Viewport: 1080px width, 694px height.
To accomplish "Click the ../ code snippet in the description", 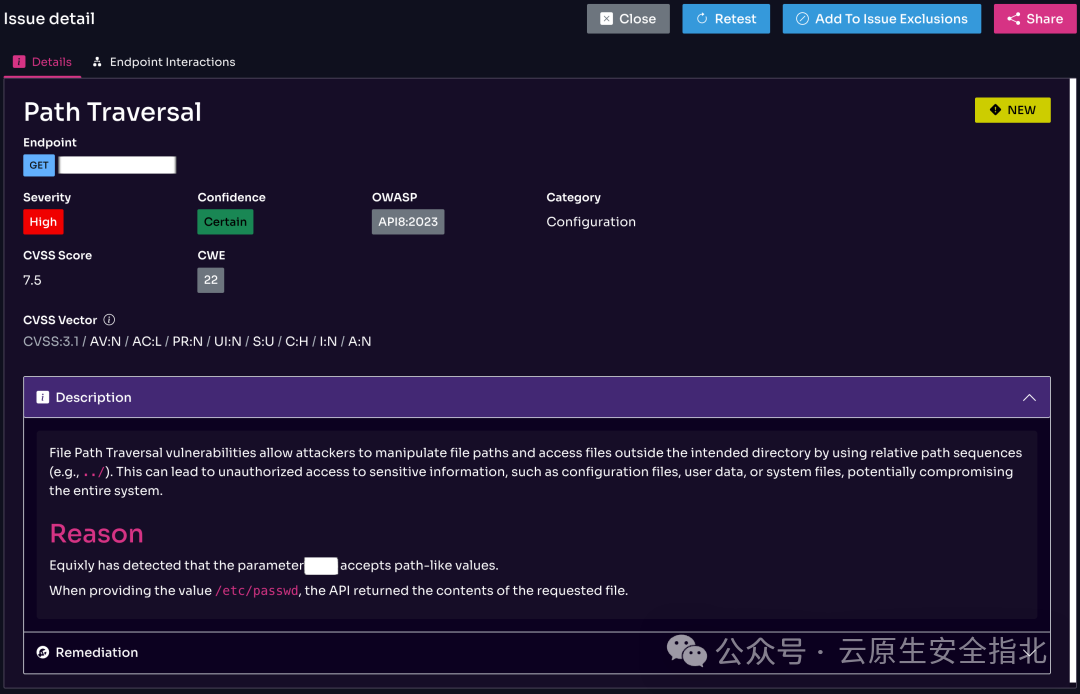I will 93,472.
